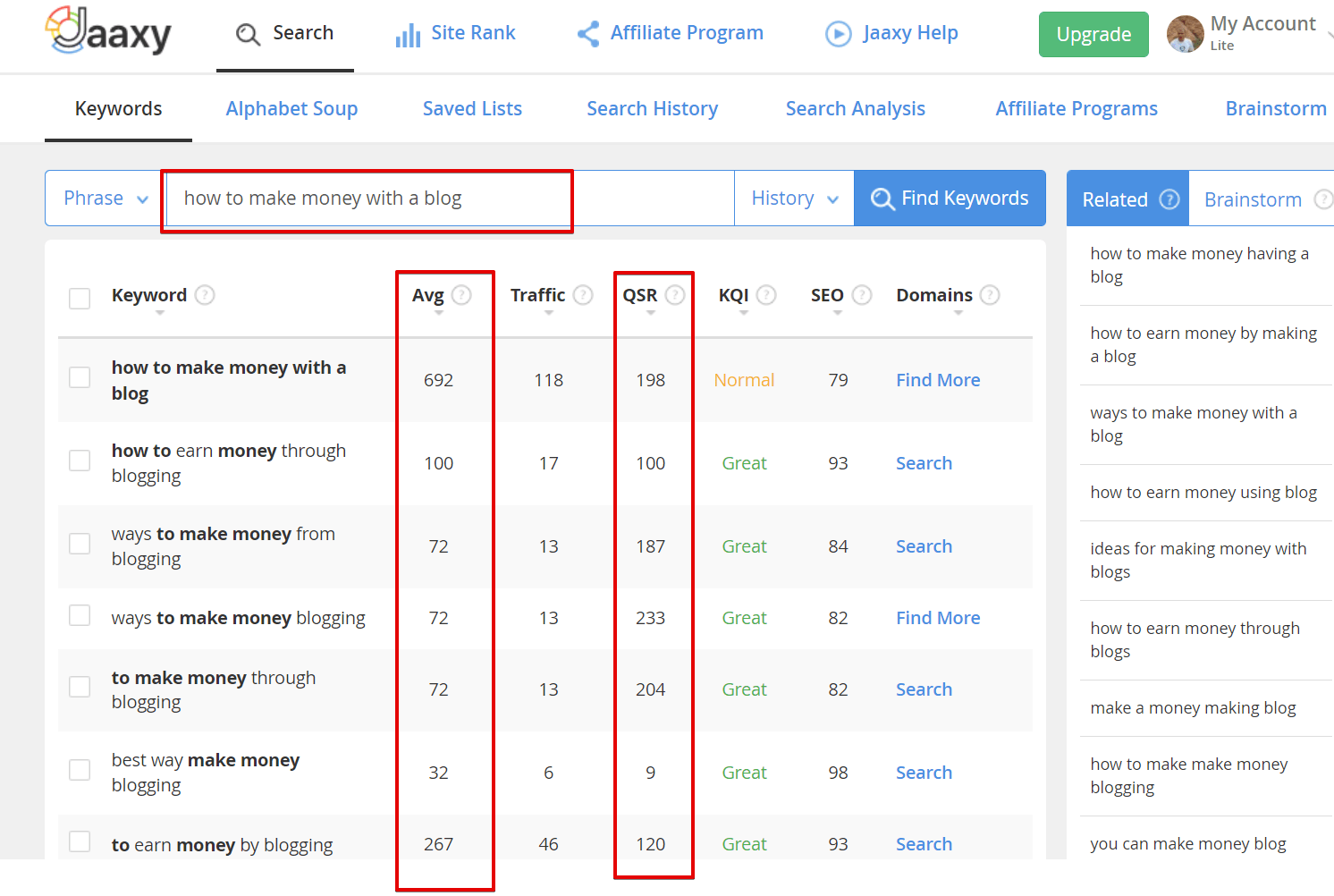
Task: Switch to Brainstorm tab in side panel
Action: 1262,199
